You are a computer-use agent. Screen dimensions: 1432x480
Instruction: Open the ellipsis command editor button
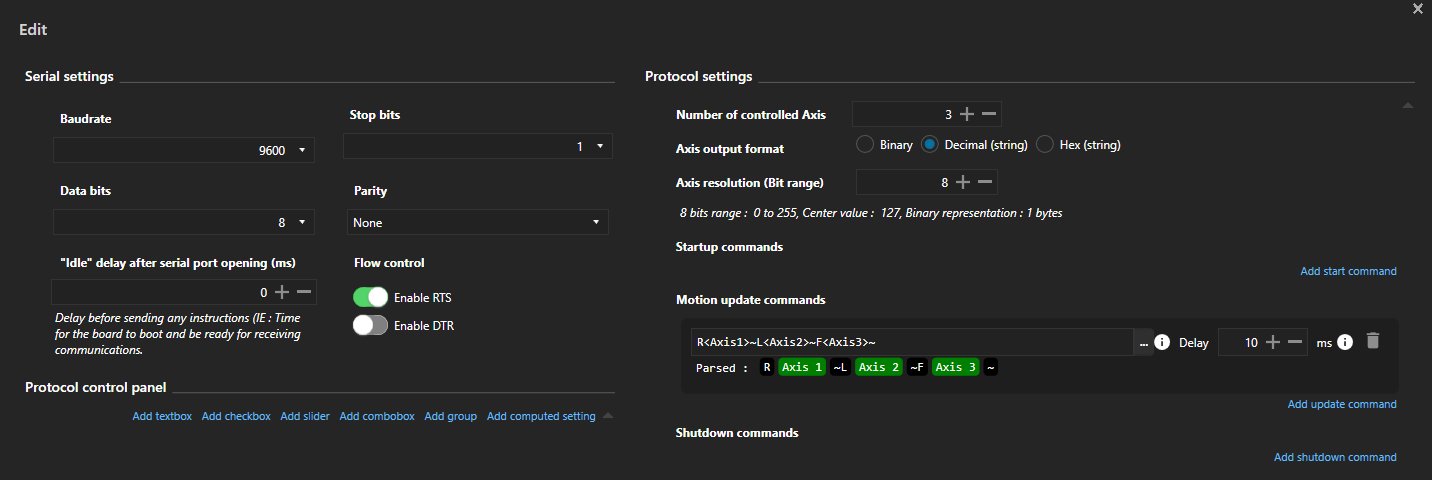tap(1144, 343)
